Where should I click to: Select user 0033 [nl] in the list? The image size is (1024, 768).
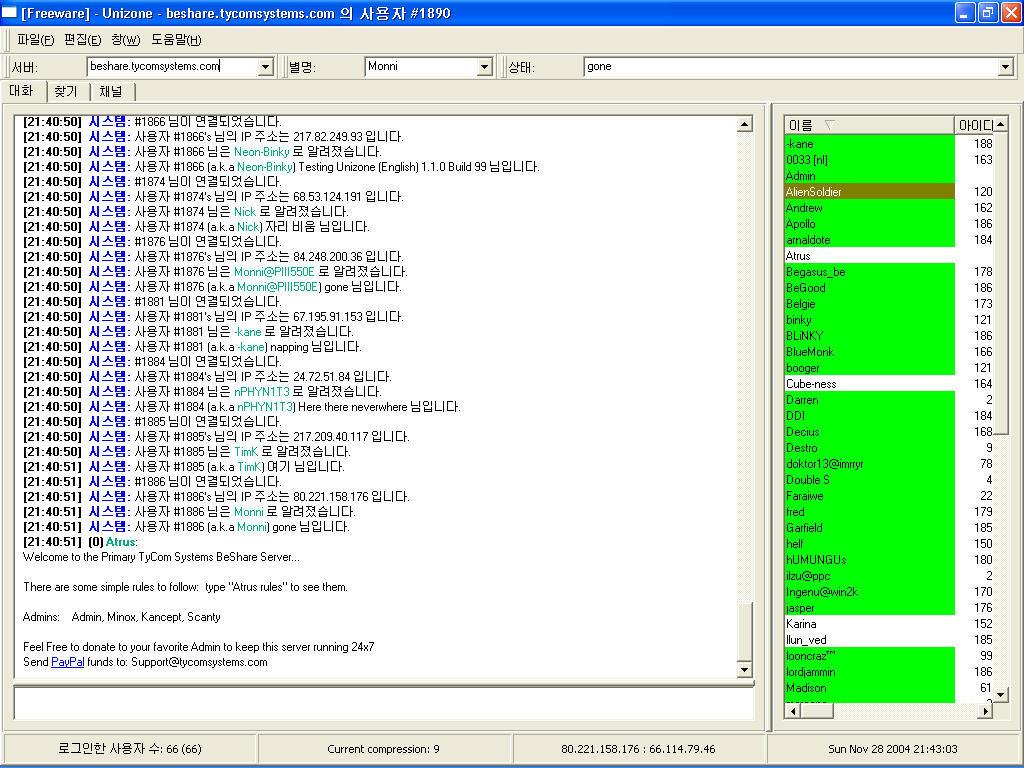[x=869, y=160]
